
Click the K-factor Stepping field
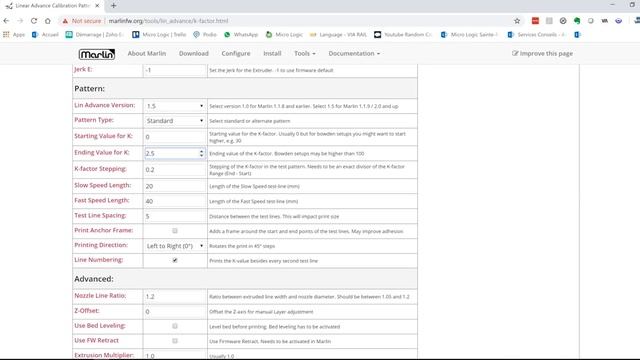[x=175, y=169]
